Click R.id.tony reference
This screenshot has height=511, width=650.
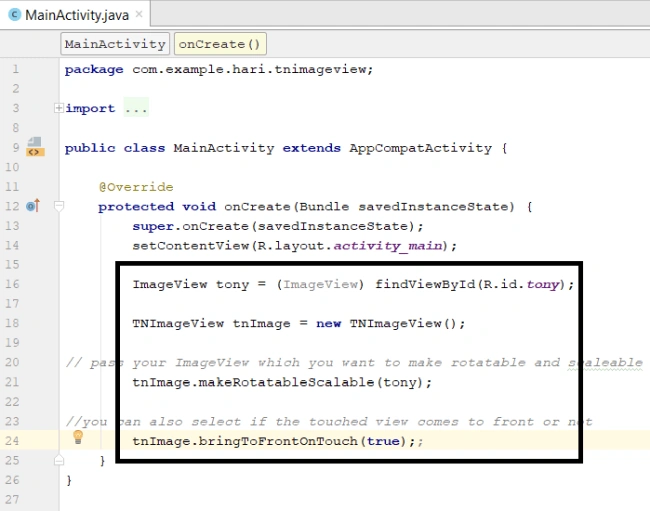tap(521, 284)
